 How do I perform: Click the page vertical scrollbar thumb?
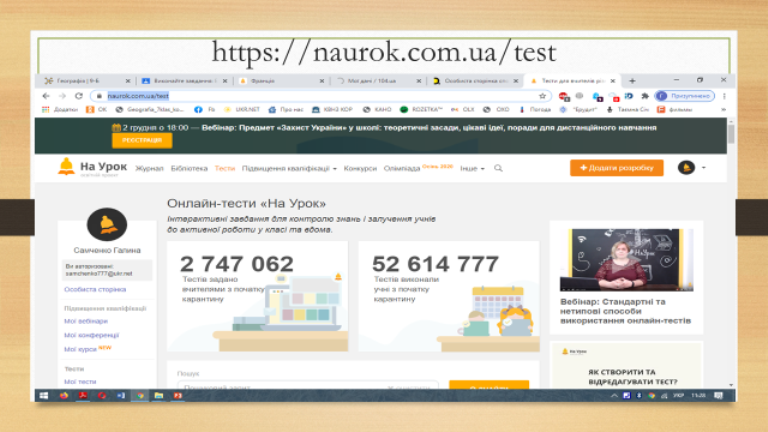click(x=731, y=134)
